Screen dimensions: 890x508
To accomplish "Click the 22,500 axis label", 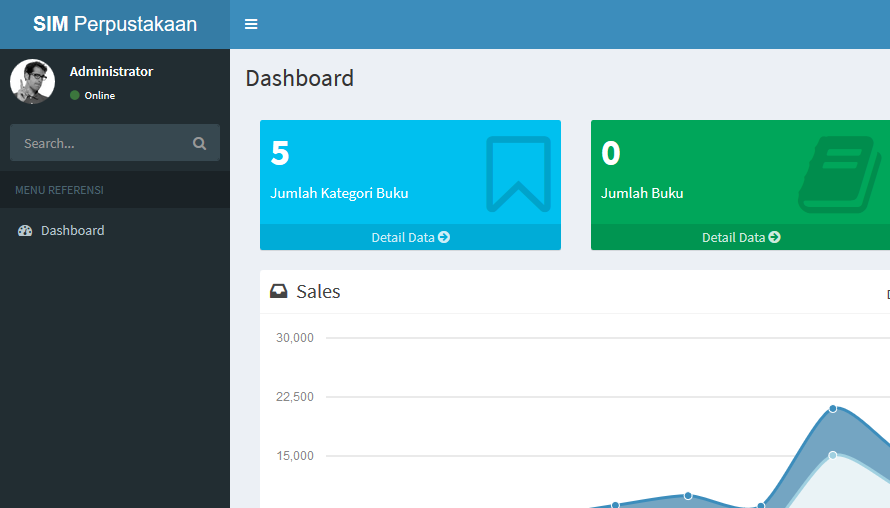I will (295, 397).
